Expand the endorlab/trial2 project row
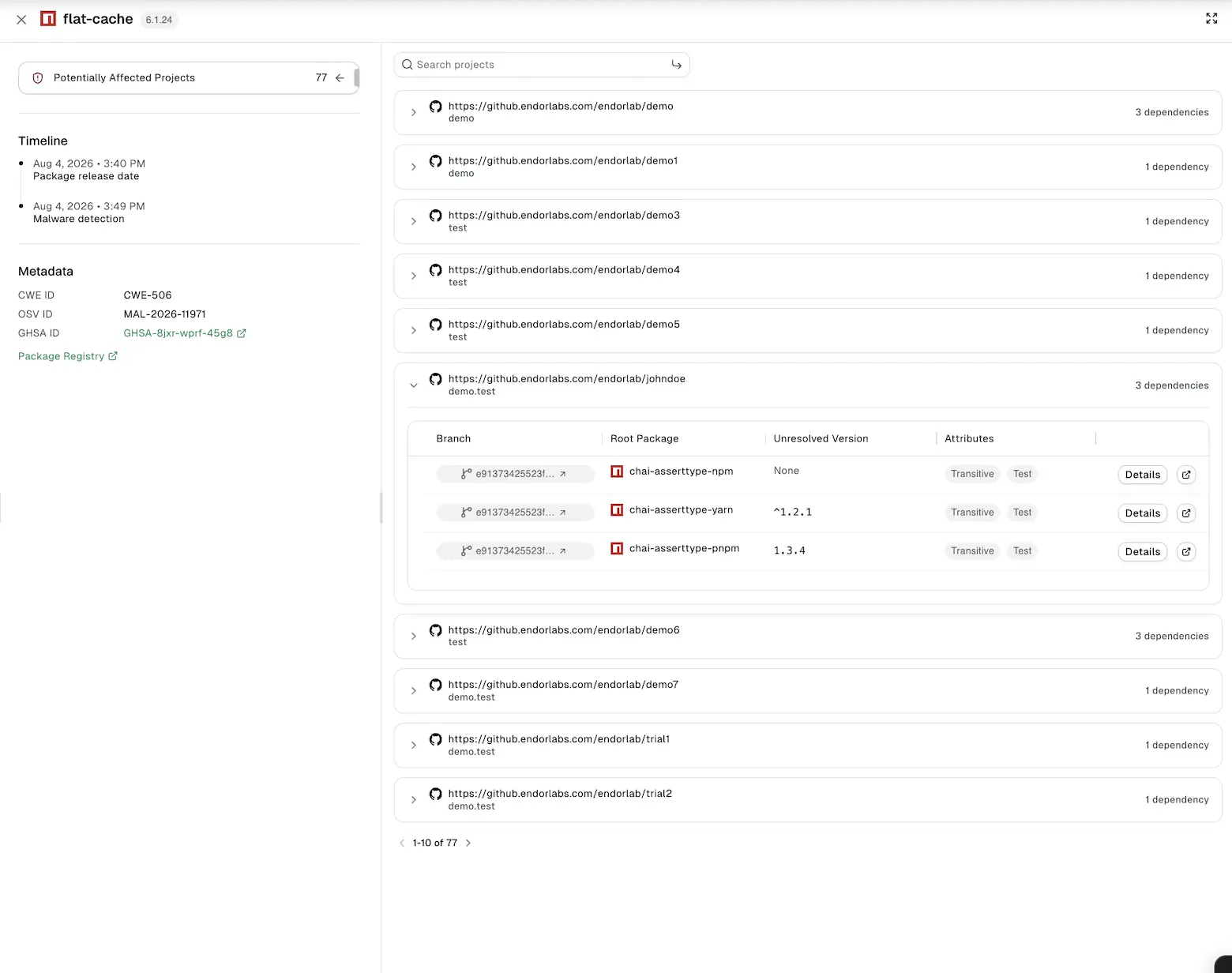 [x=413, y=799]
